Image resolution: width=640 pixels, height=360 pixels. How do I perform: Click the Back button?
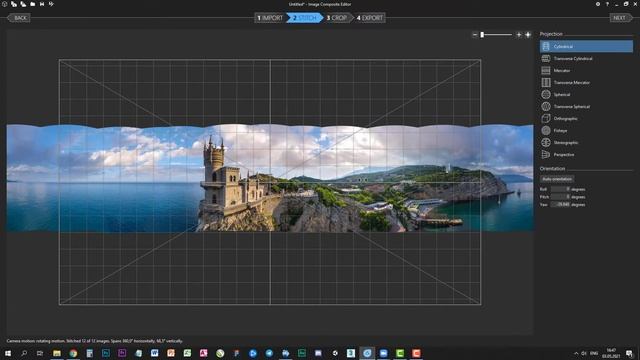[x=19, y=18]
